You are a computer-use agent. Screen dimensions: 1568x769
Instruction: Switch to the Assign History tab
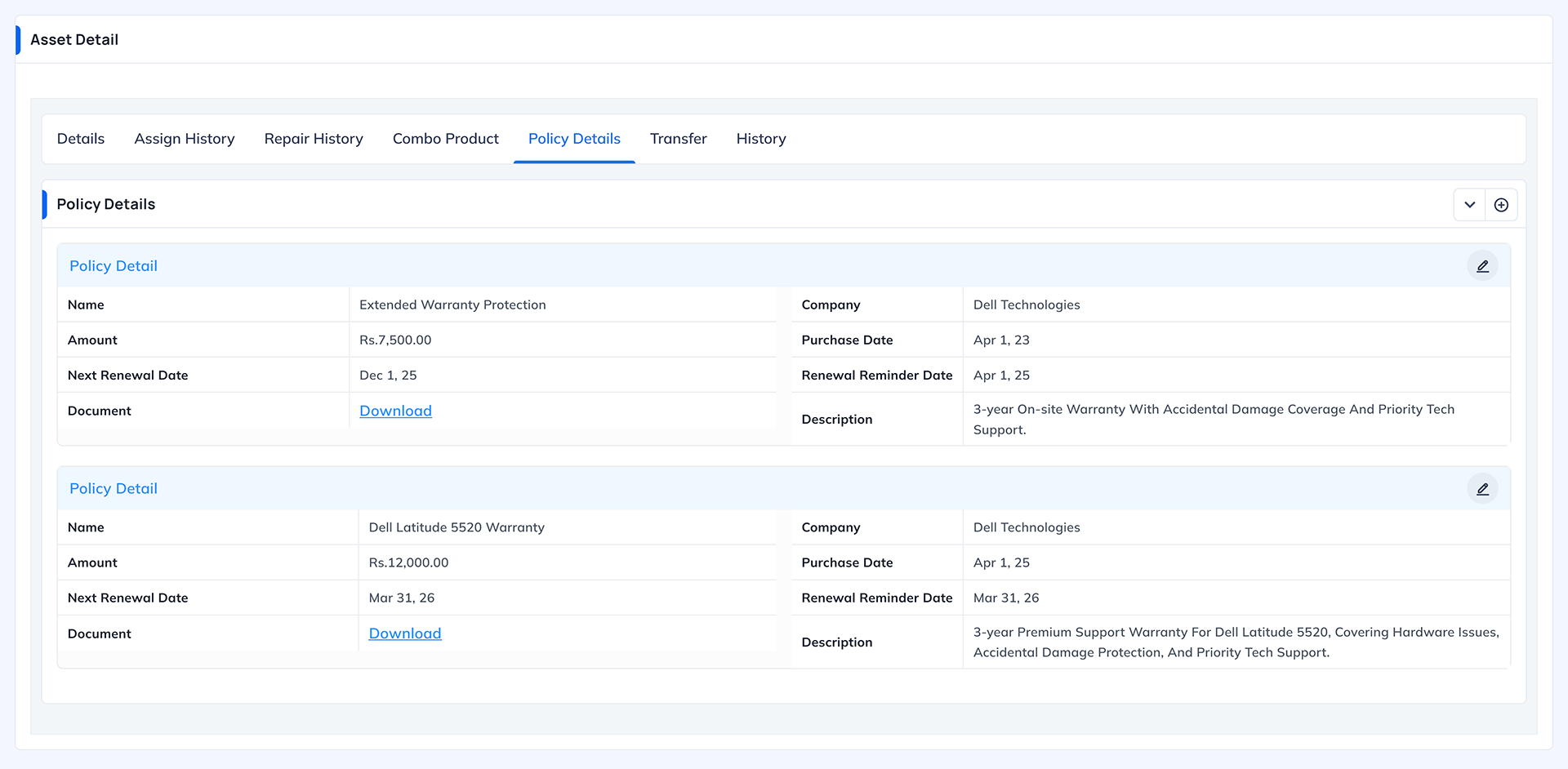(185, 139)
